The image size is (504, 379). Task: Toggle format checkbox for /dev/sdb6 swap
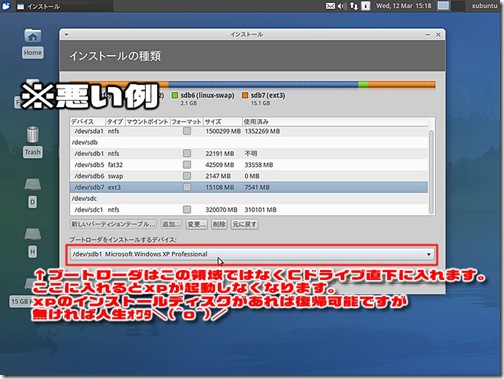[187, 176]
